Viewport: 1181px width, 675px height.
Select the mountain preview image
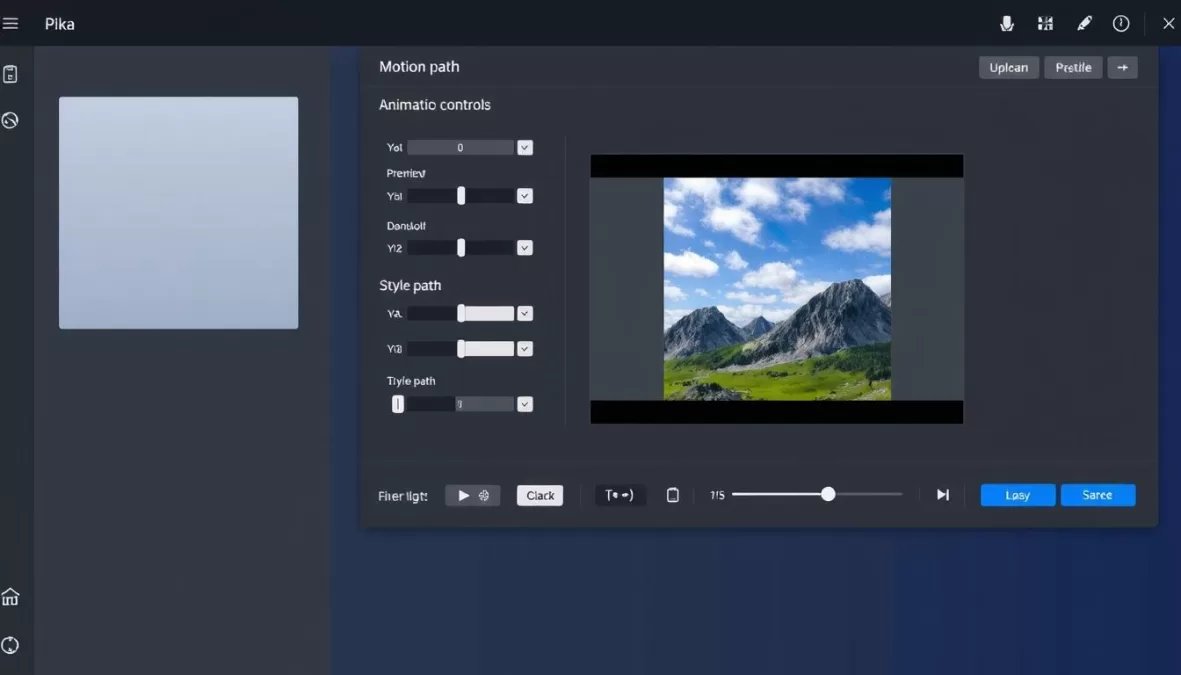[777, 290]
